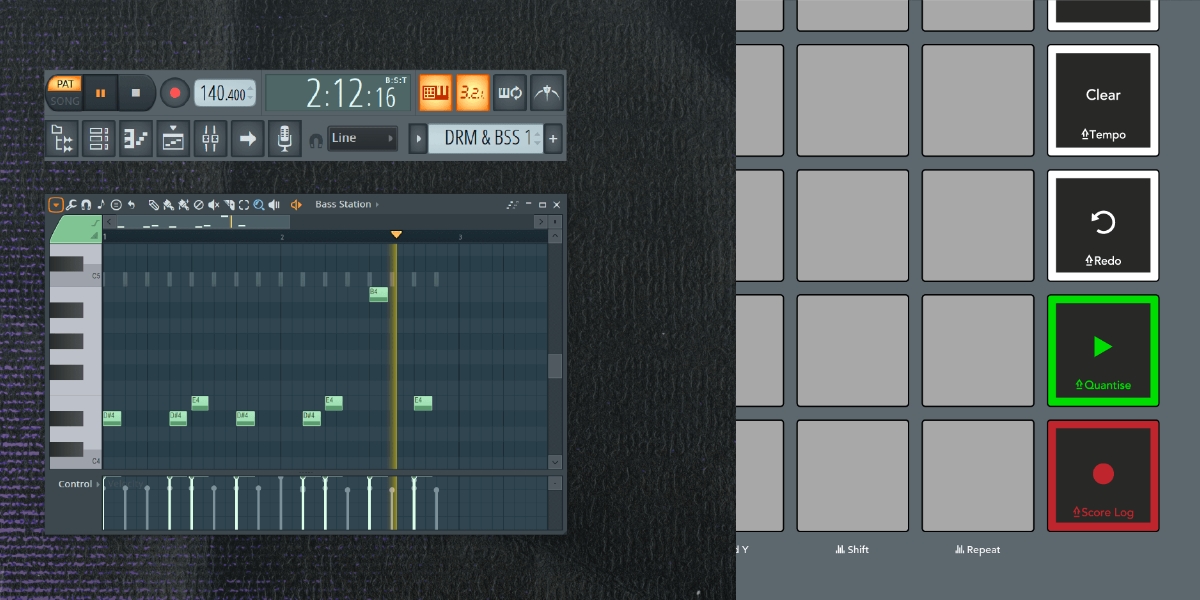
Task: Select the Mute tool speaker-x icon
Action: (213, 204)
